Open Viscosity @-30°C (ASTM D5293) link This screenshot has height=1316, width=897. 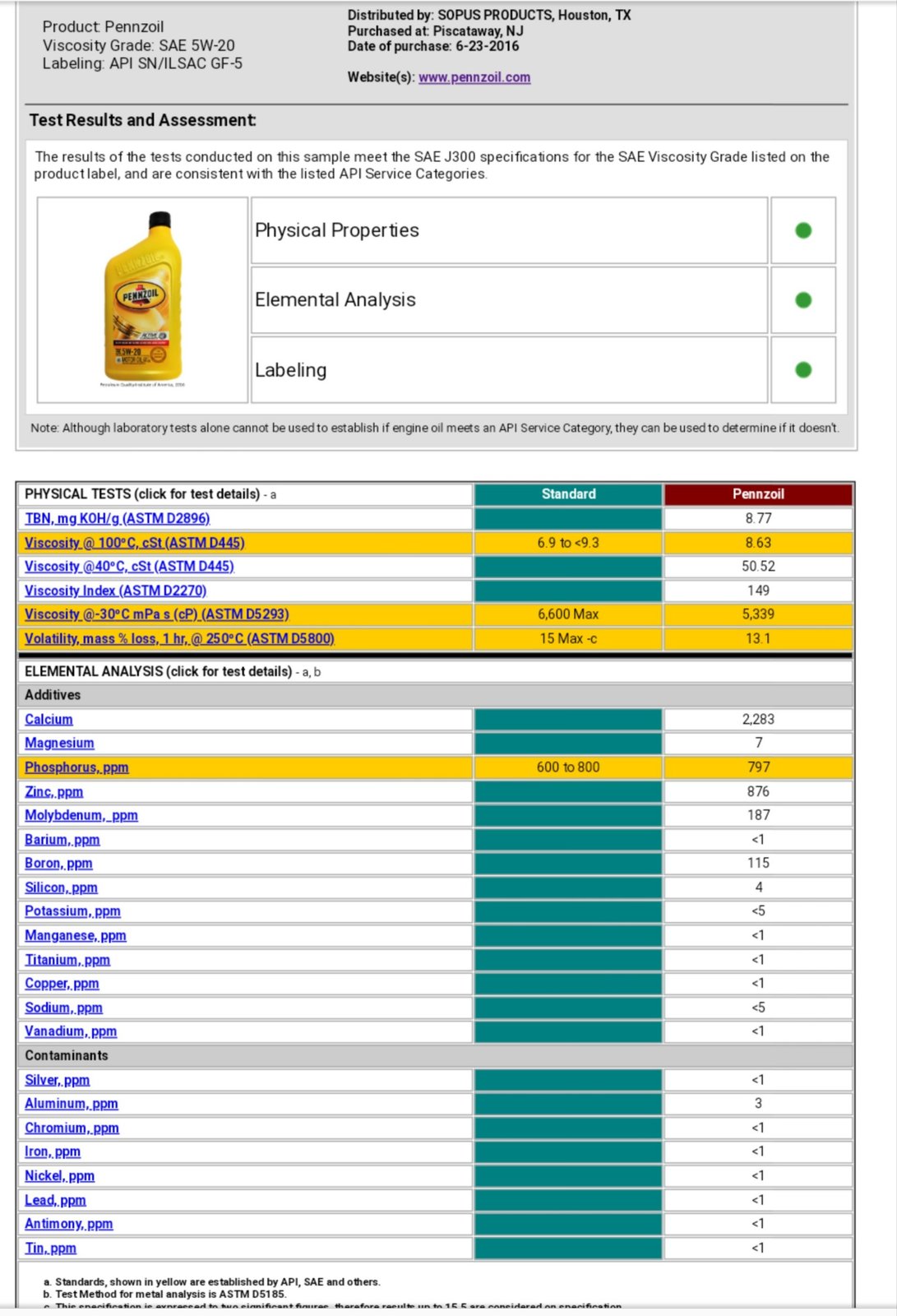tap(157, 614)
